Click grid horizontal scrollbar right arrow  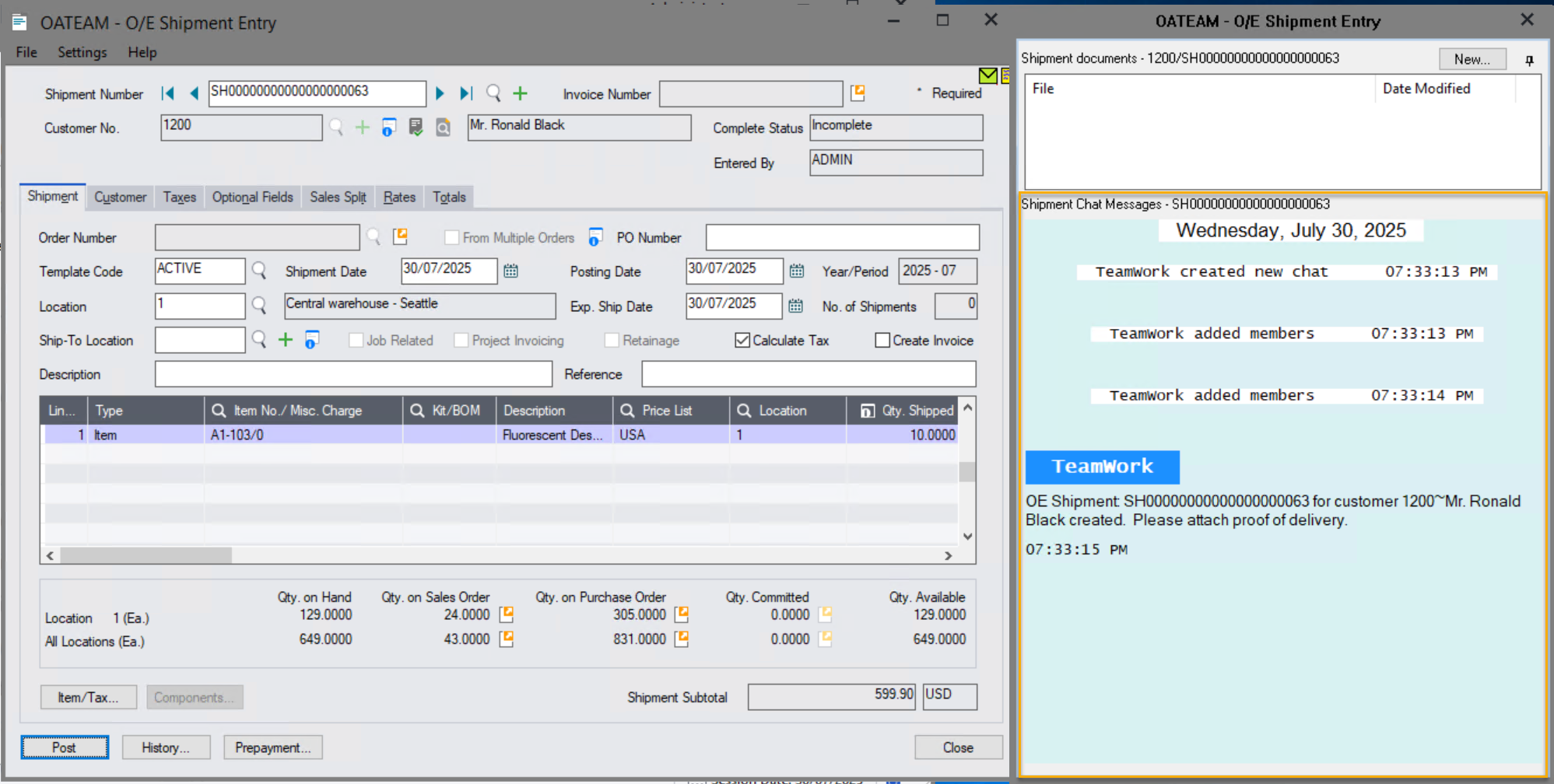(x=948, y=555)
